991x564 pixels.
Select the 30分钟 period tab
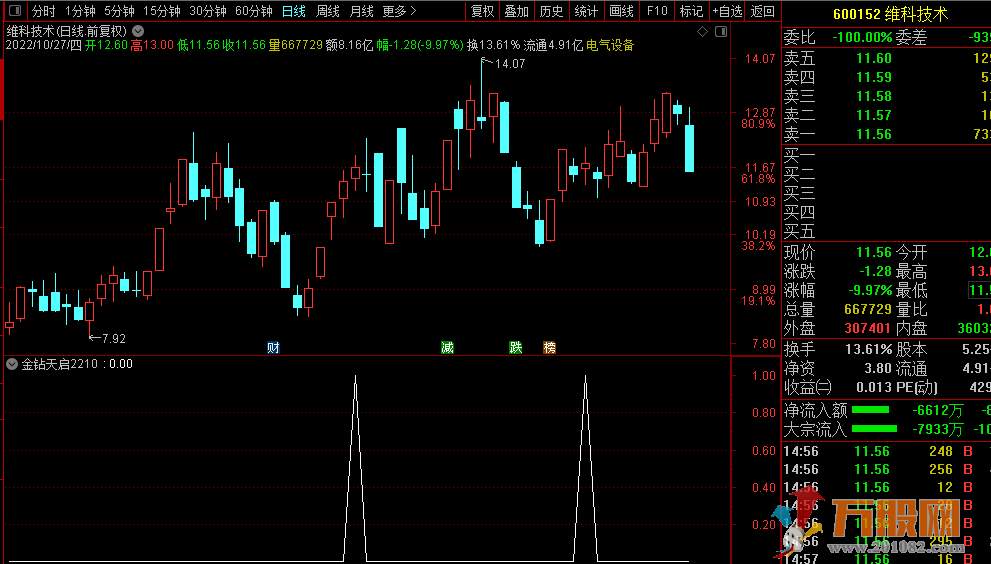tap(208, 12)
